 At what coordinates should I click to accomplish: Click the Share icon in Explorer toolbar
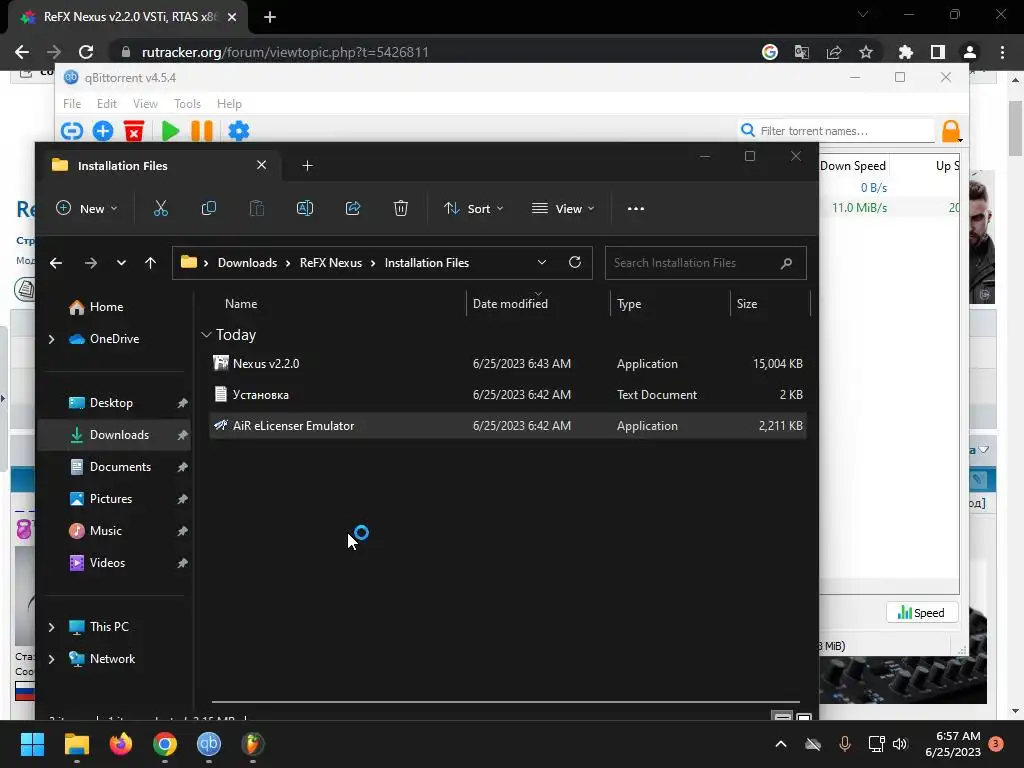353,208
